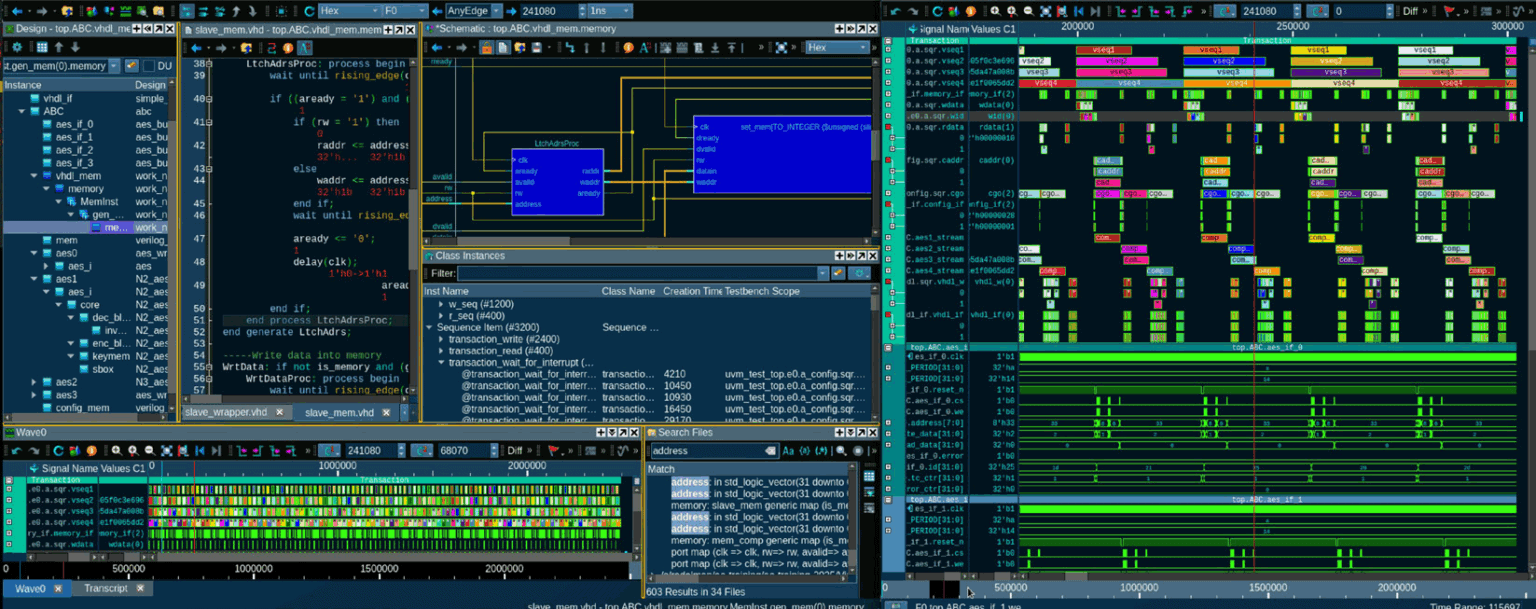Click the Creation Time column header

point(692,291)
